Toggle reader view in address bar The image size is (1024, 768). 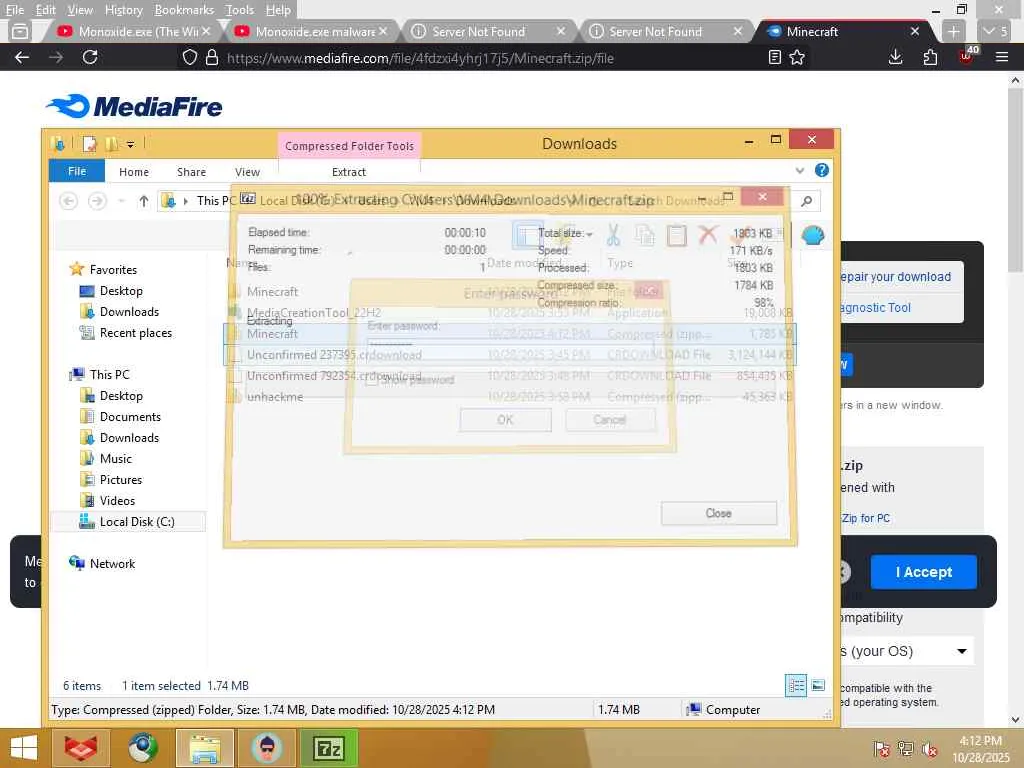pyautogui.click(x=775, y=57)
